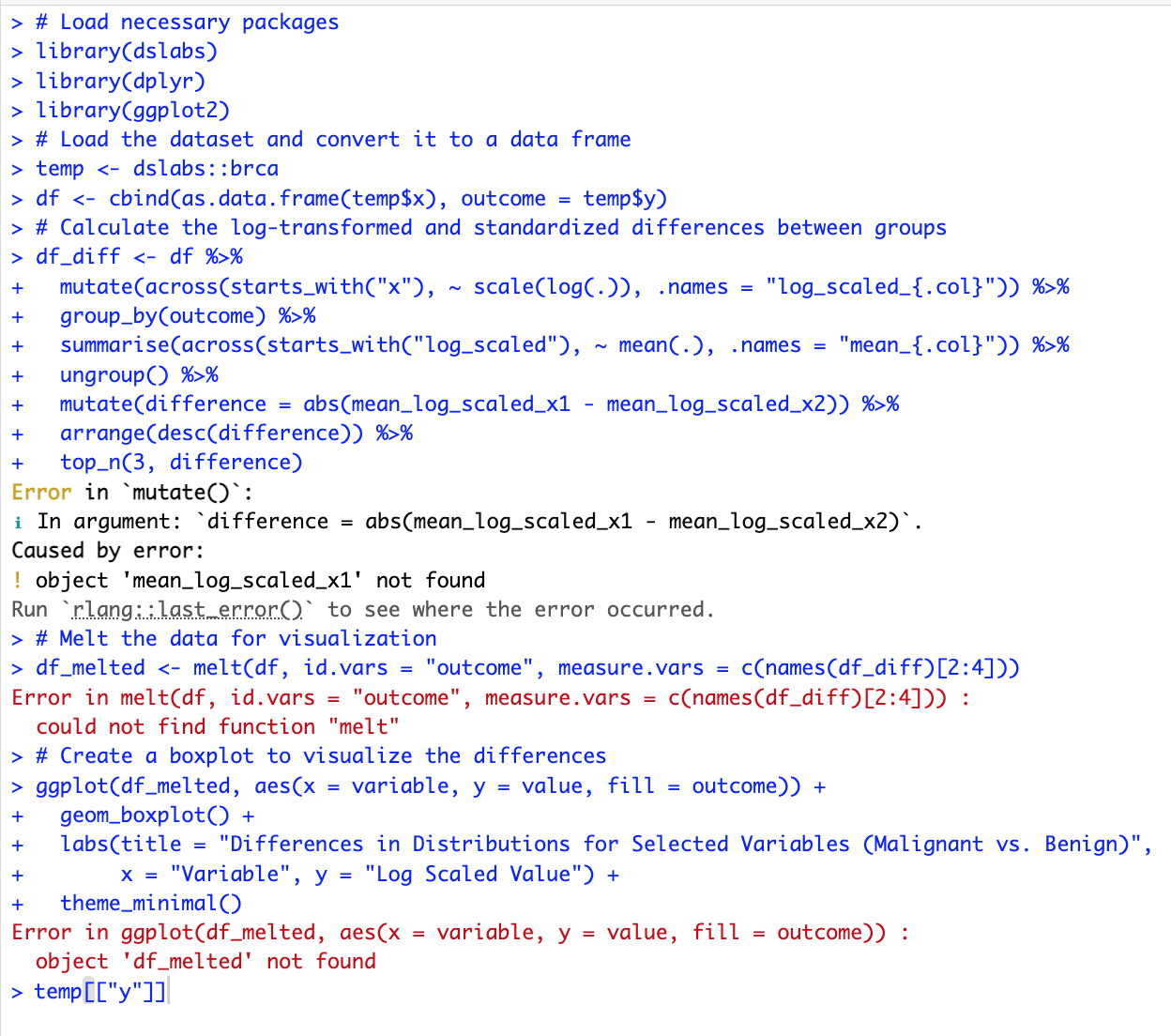Screen dimensions: 1171x1036
Task: Click the 'Error in ggplot(df_melted, aes(' message
Action: pyautogui.click(x=461, y=932)
